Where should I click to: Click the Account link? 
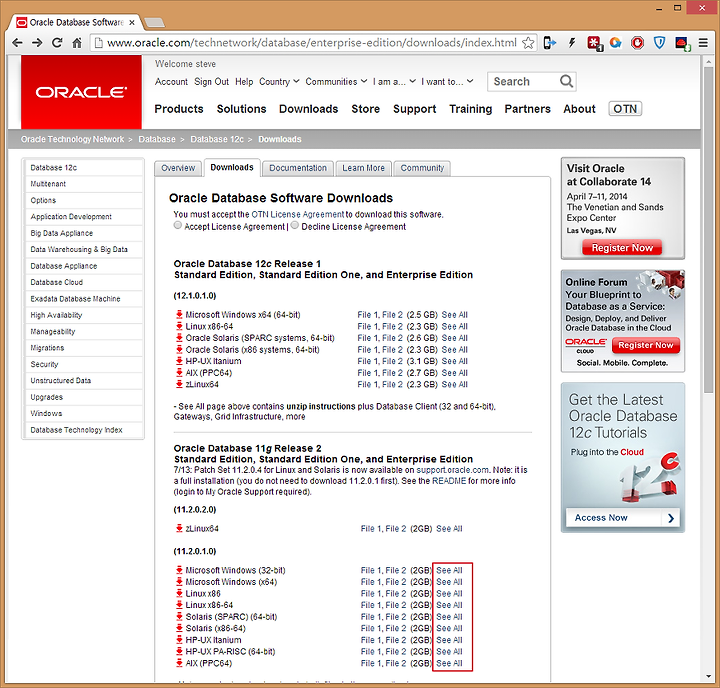tap(171, 81)
